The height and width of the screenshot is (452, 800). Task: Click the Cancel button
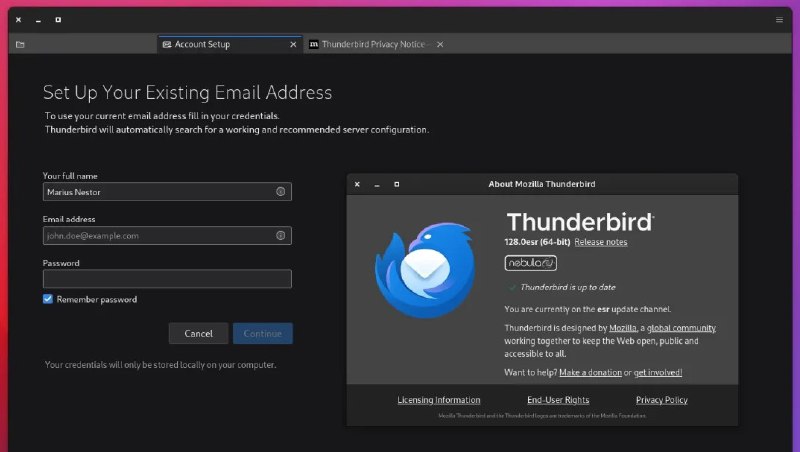198,333
